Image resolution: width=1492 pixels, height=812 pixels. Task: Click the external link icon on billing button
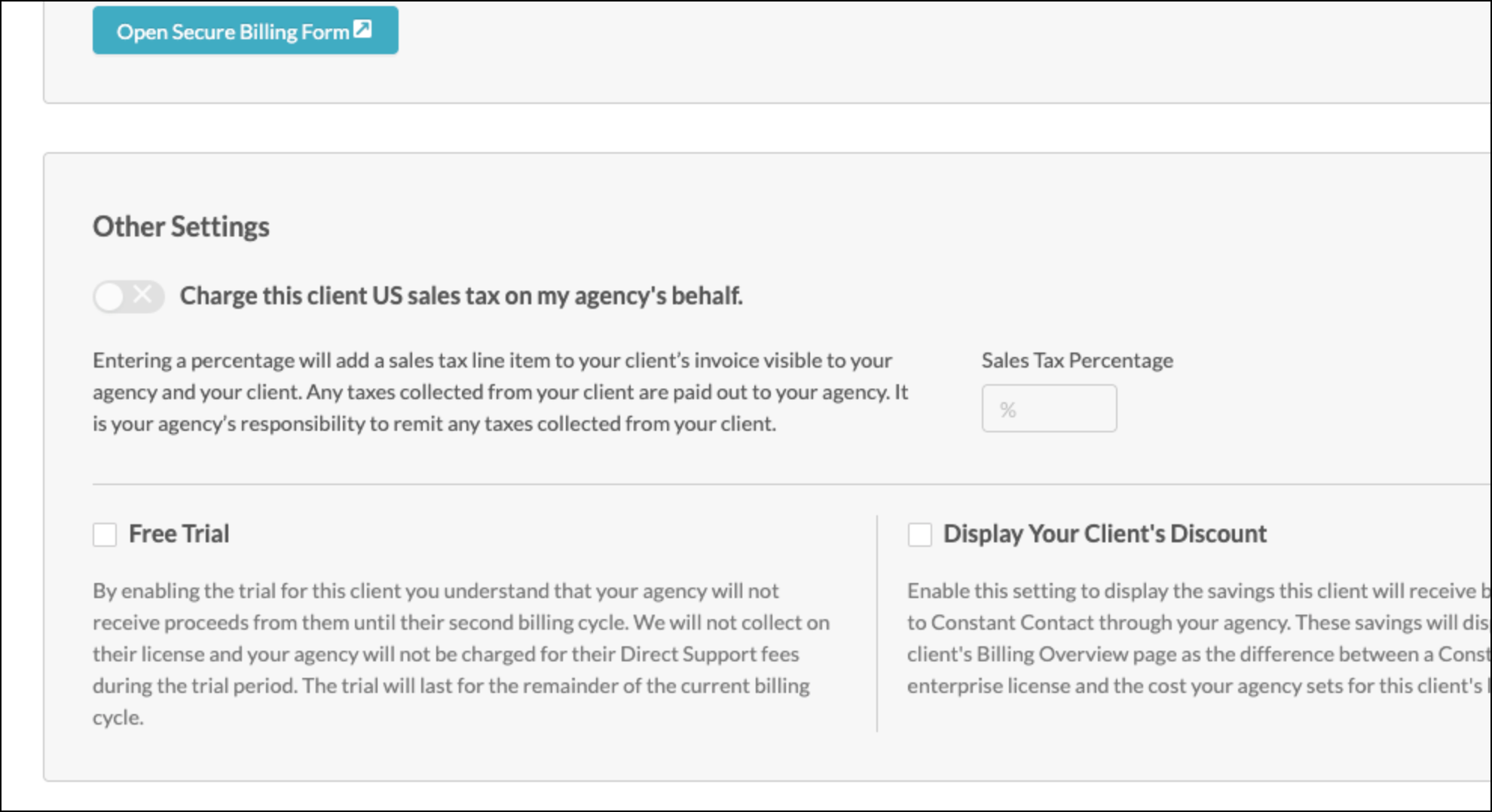pyautogui.click(x=362, y=29)
